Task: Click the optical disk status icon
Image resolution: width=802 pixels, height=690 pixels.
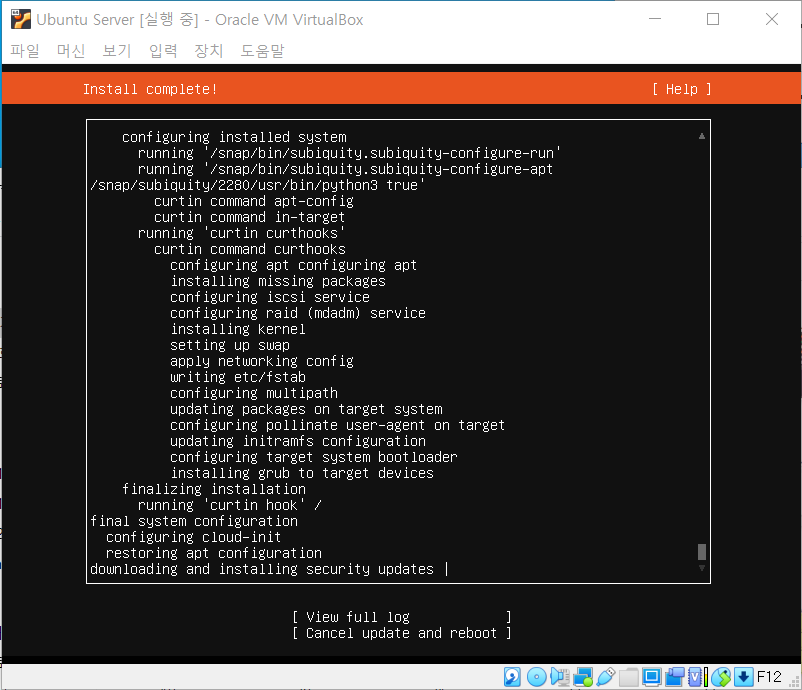Action: tap(536, 677)
